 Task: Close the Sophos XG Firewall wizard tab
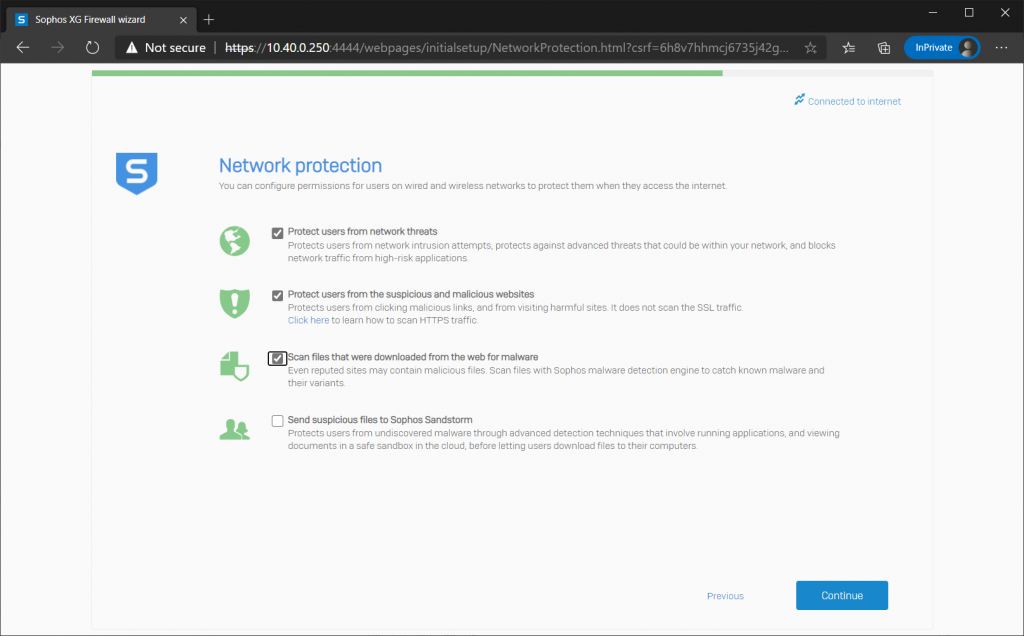183,20
